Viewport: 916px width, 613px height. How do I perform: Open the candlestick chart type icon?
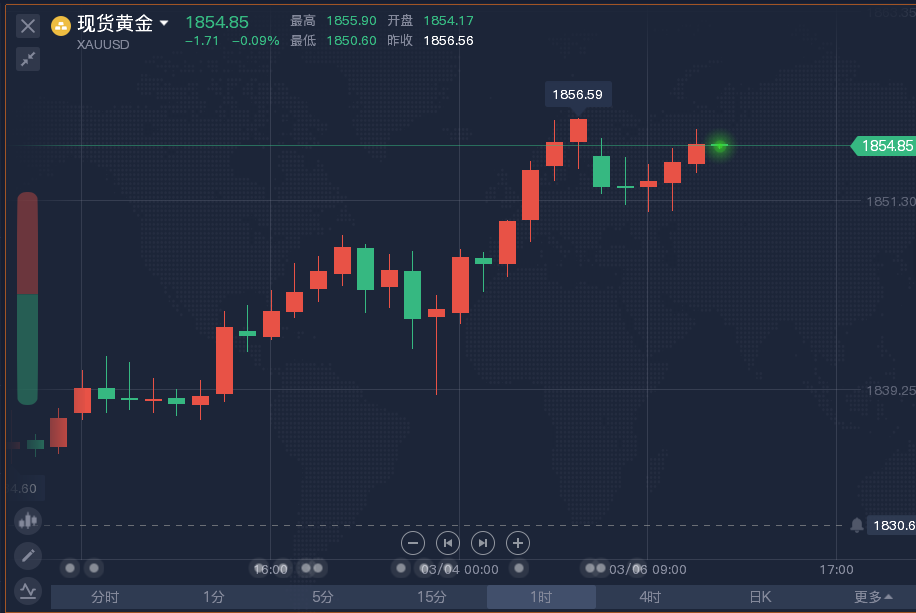pyautogui.click(x=28, y=520)
